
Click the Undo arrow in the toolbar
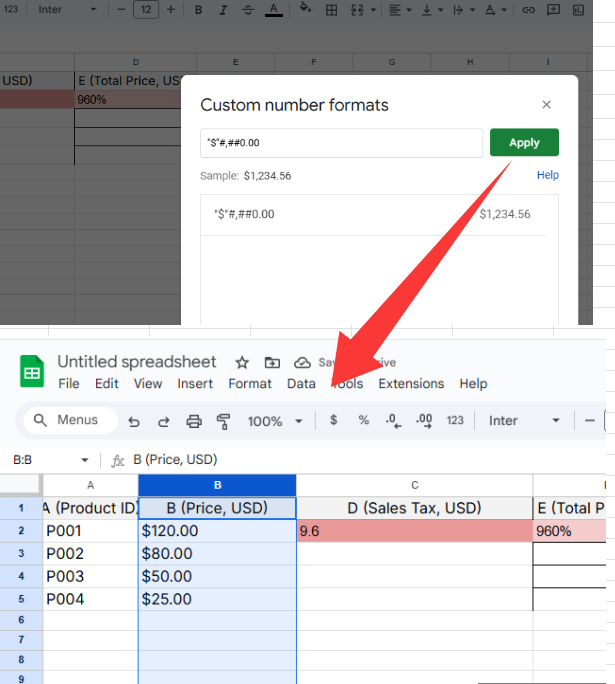134,421
